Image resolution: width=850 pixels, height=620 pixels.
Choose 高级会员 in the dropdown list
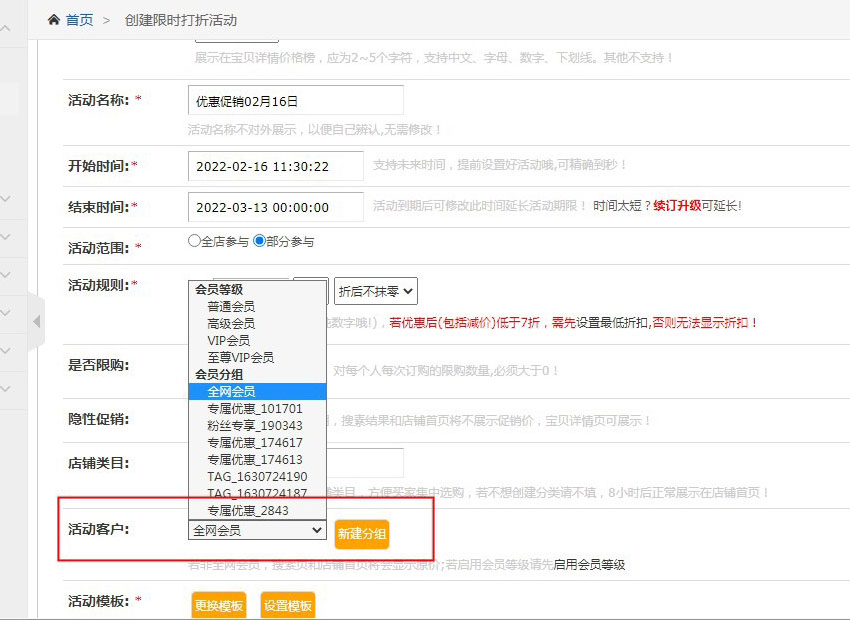click(x=231, y=324)
